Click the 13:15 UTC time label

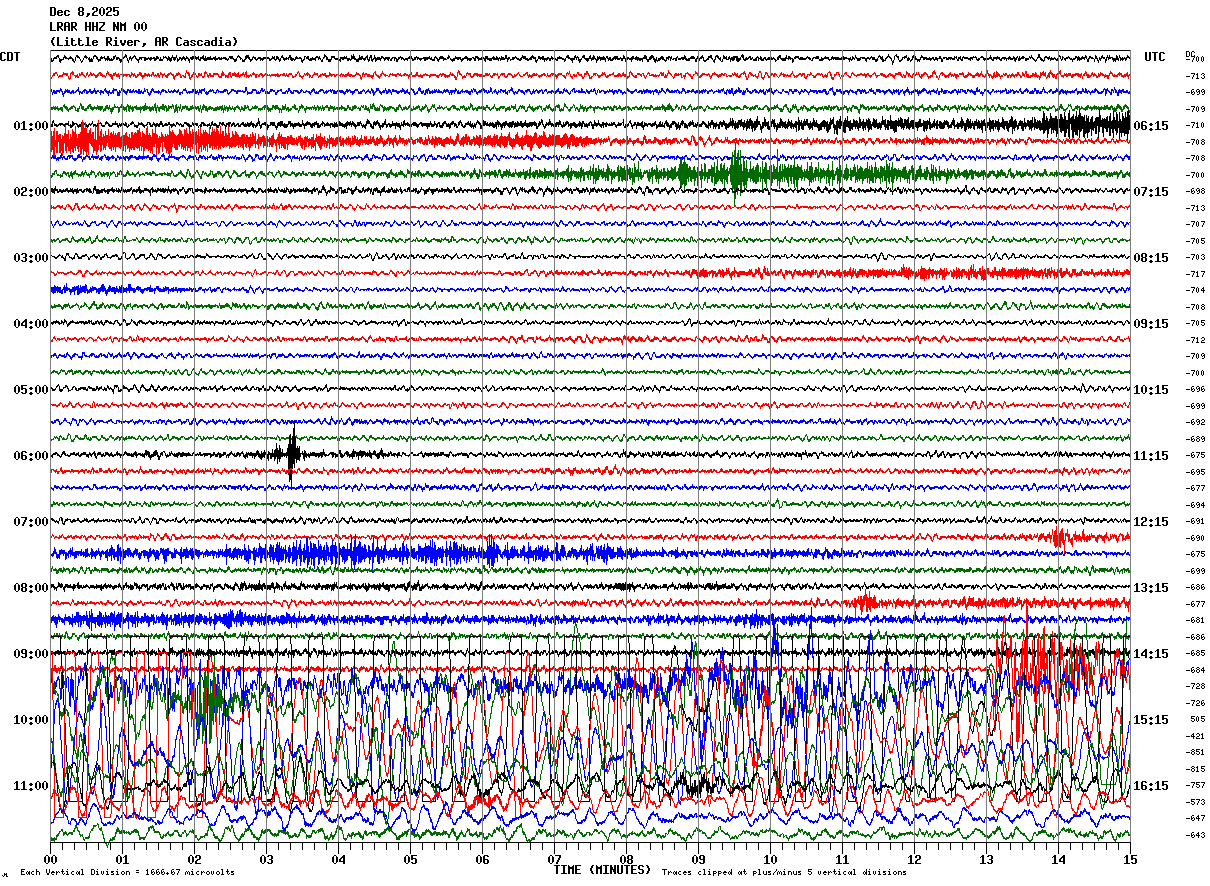pyautogui.click(x=1151, y=588)
